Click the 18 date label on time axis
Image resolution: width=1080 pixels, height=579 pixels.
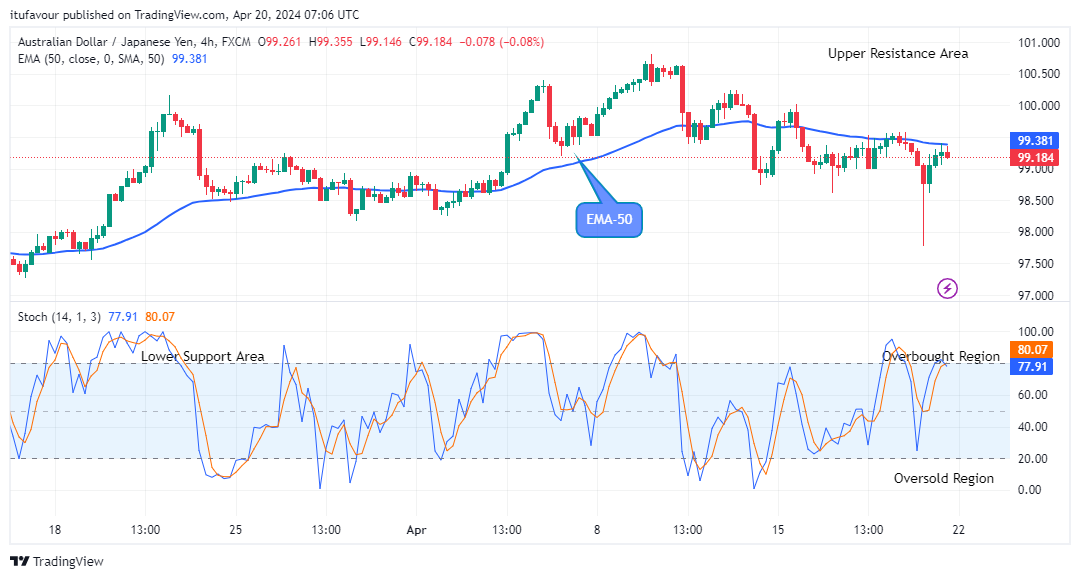[54, 529]
